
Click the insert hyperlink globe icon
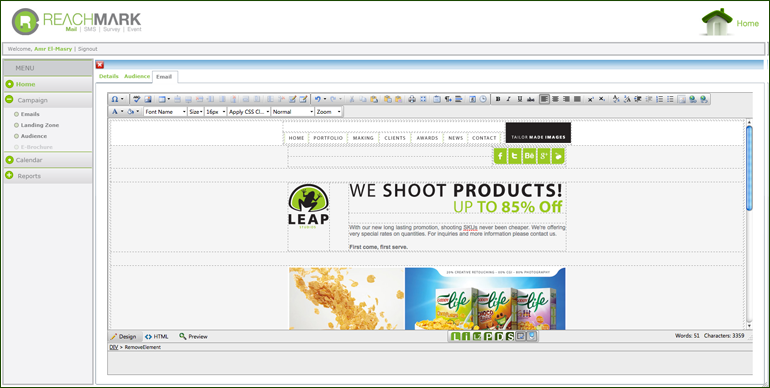(692, 99)
